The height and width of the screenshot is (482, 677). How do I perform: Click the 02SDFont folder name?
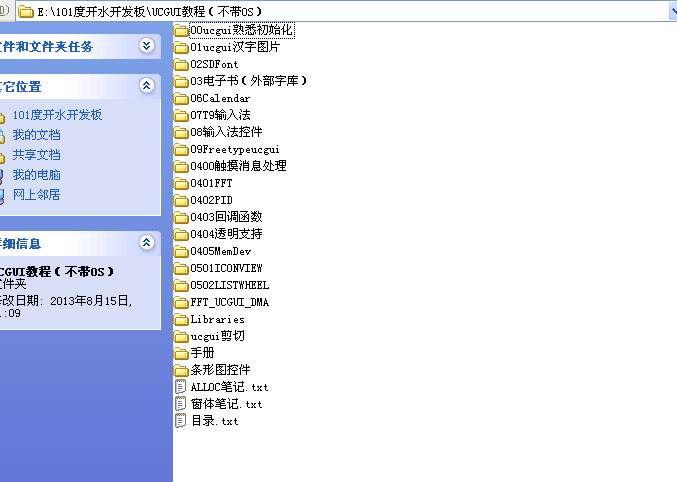pyautogui.click(x=214, y=64)
